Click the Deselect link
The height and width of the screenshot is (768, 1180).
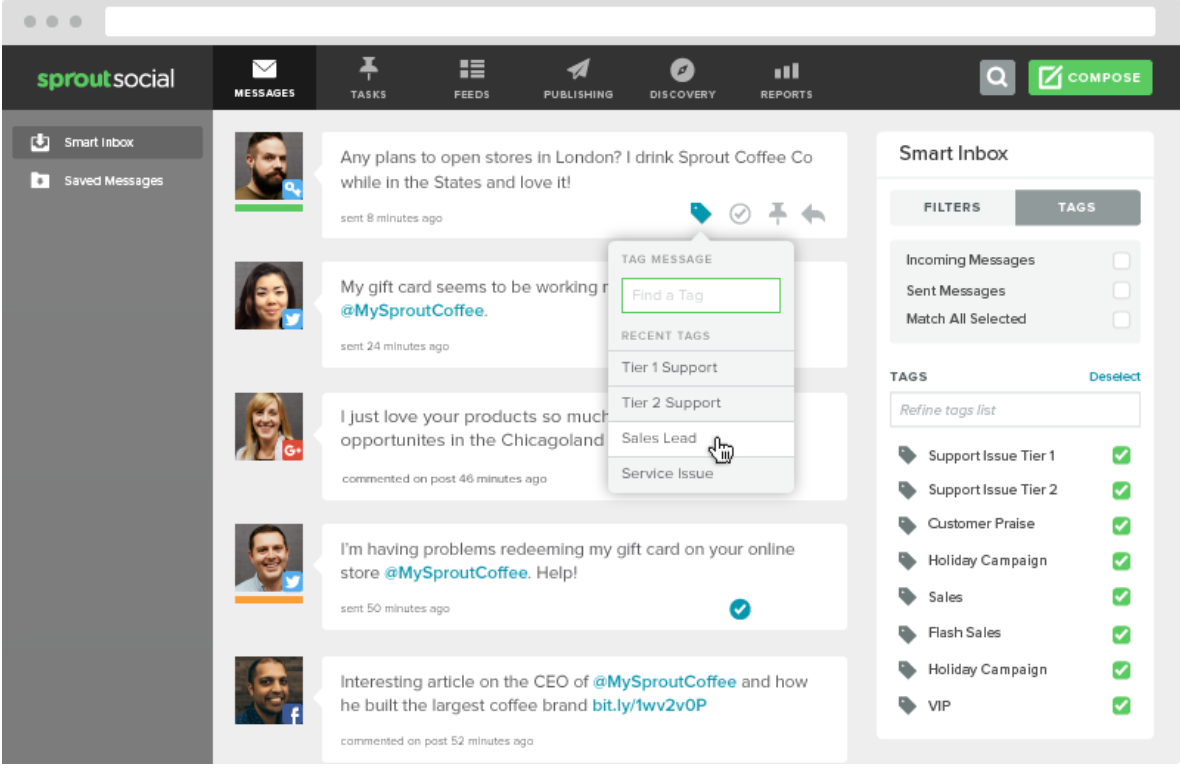1115,377
